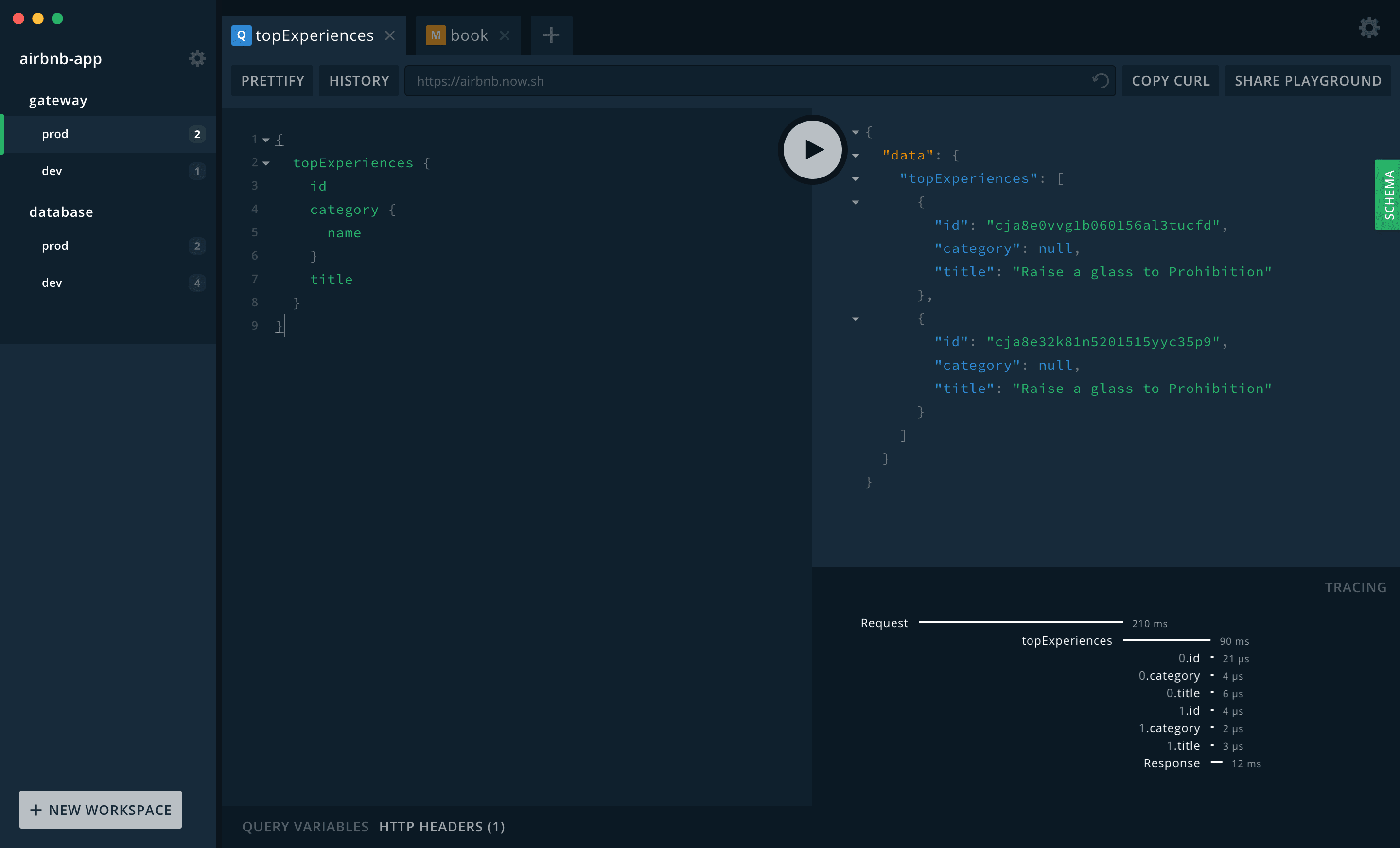Open the query HISTORY
The width and height of the screenshot is (1400, 848).
point(359,81)
